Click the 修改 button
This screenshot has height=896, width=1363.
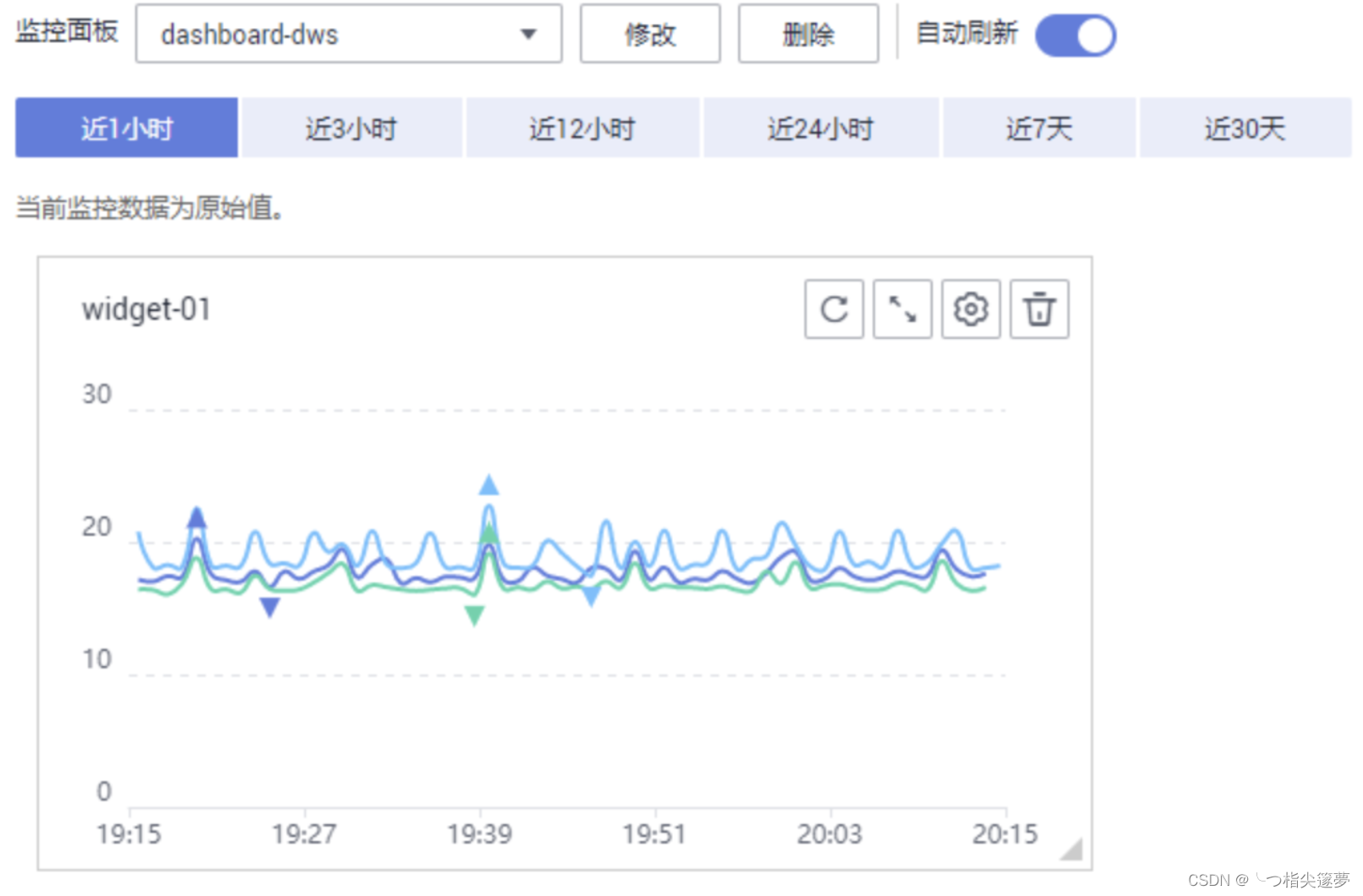tap(650, 34)
